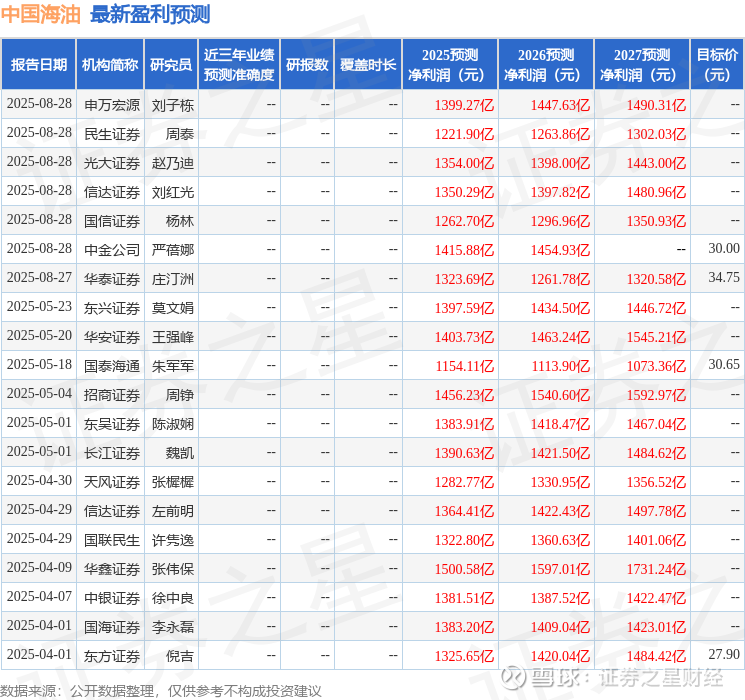Select institution 长江证券

coord(112,453)
